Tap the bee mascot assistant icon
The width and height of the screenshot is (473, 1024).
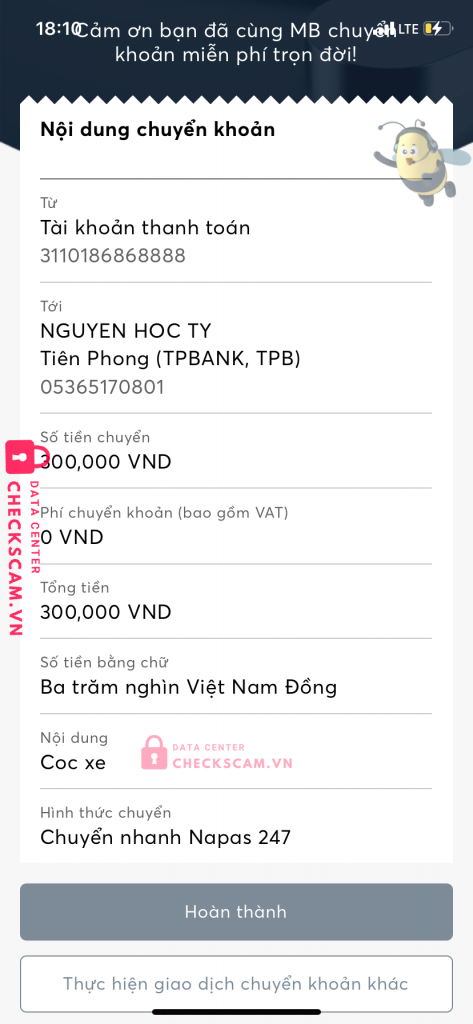click(x=421, y=162)
